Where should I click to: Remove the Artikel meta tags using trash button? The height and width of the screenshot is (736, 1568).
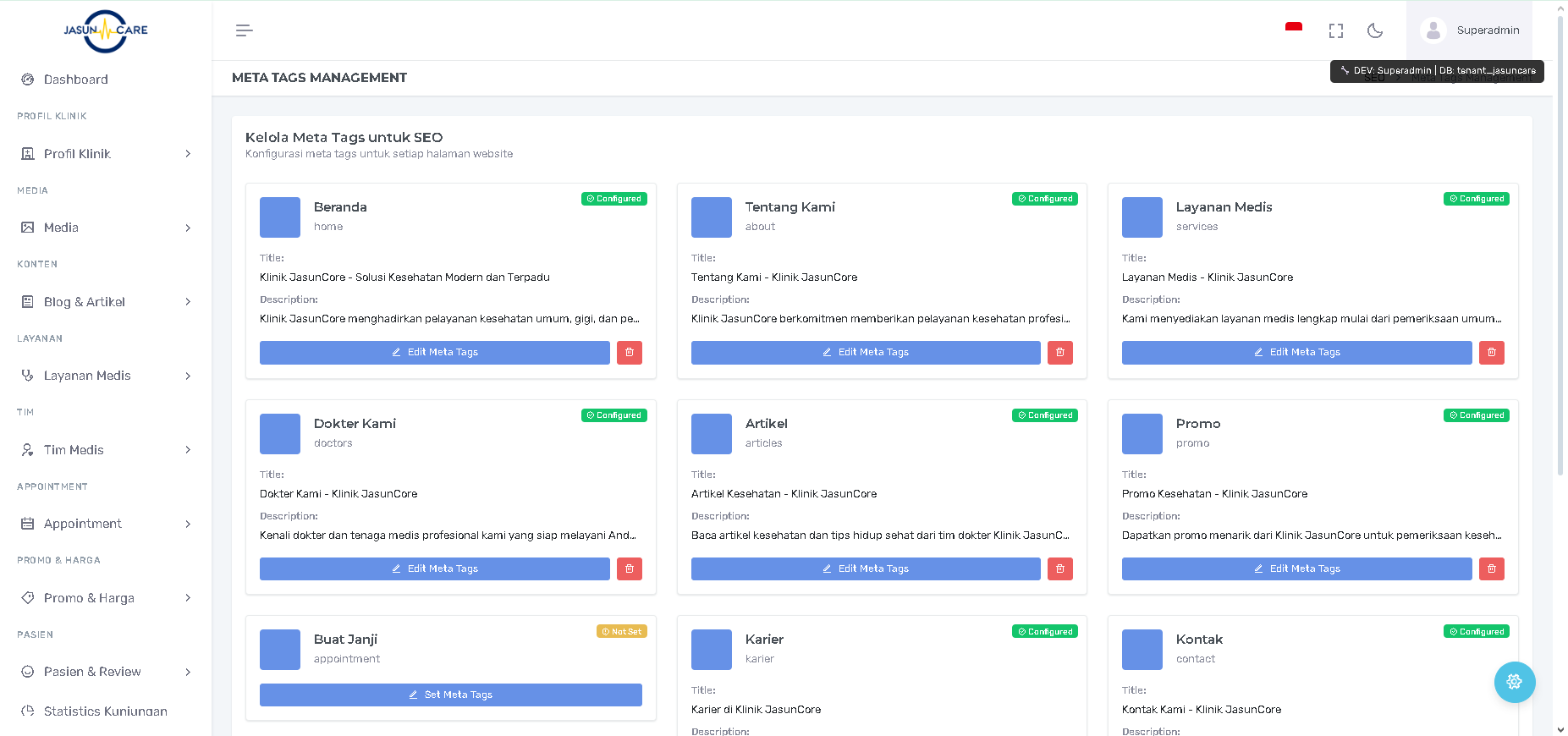1059,569
